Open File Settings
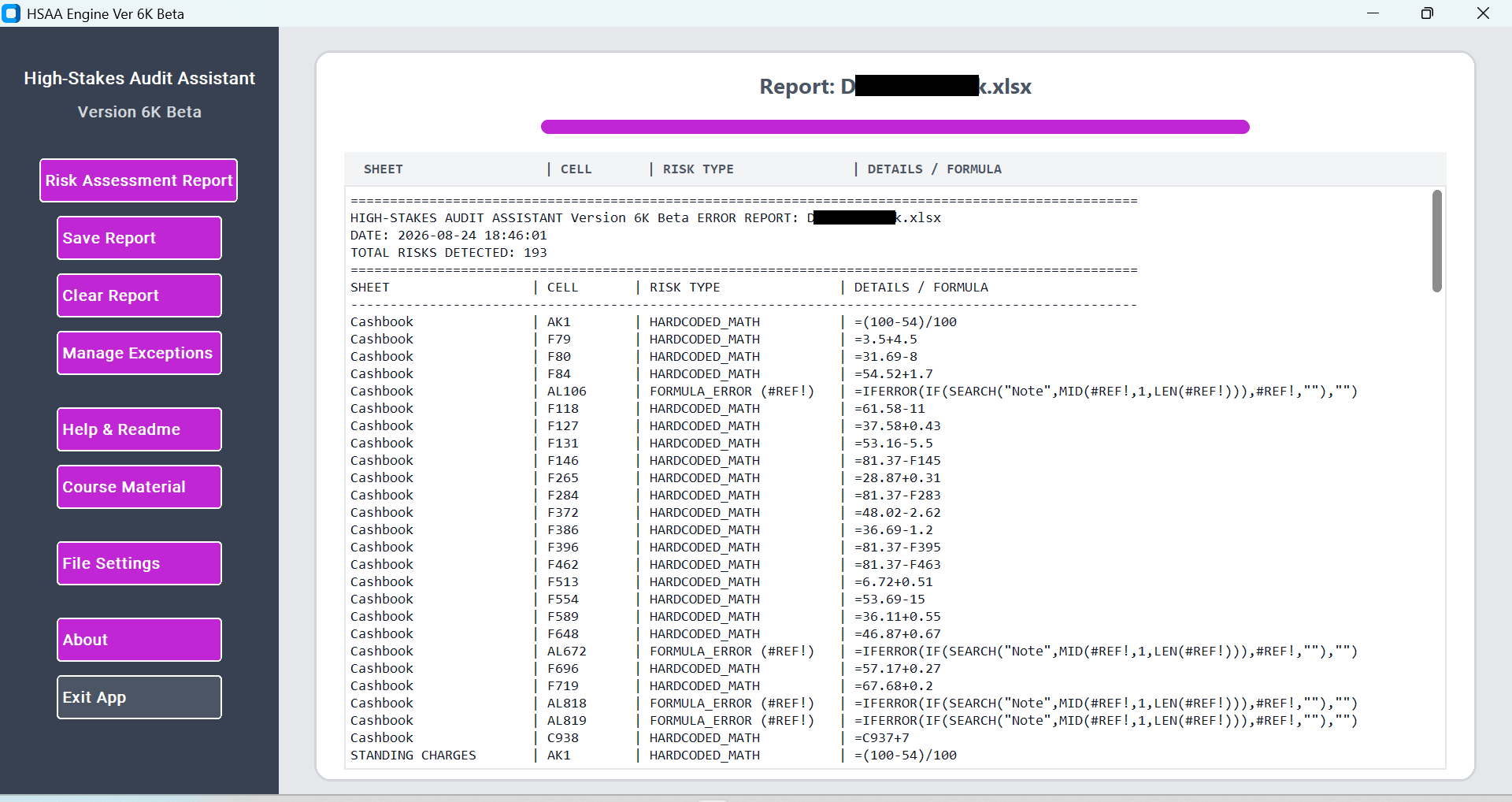The height and width of the screenshot is (802, 1512). click(x=139, y=563)
